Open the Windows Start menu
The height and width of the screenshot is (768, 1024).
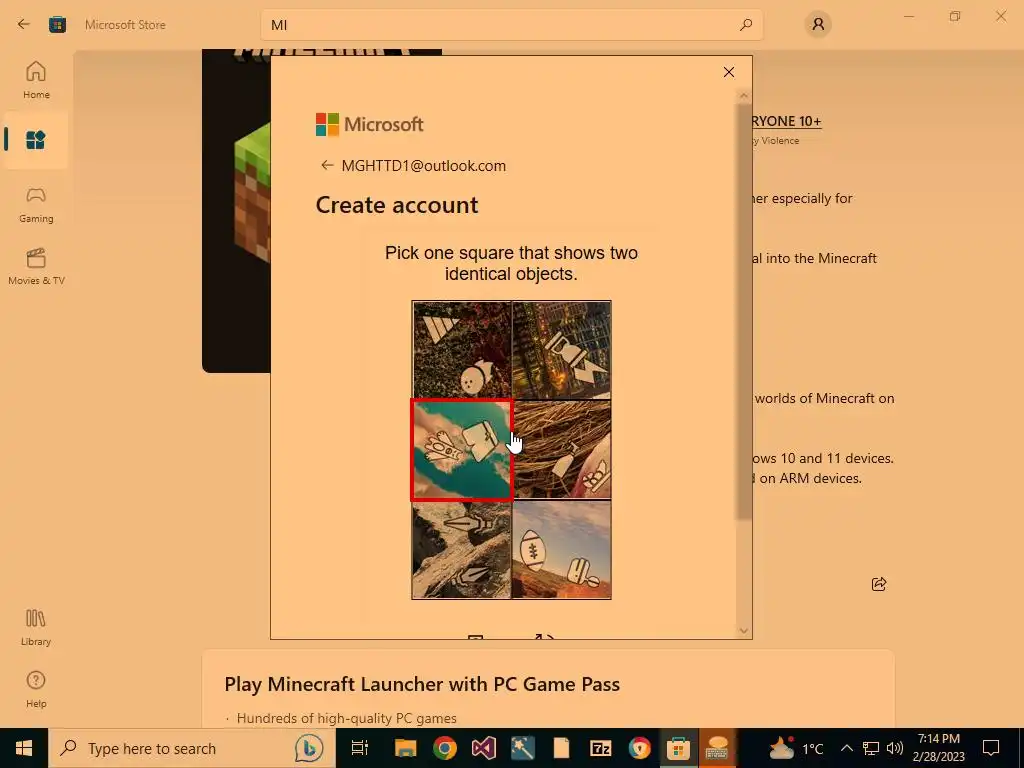click(x=24, y=748)
